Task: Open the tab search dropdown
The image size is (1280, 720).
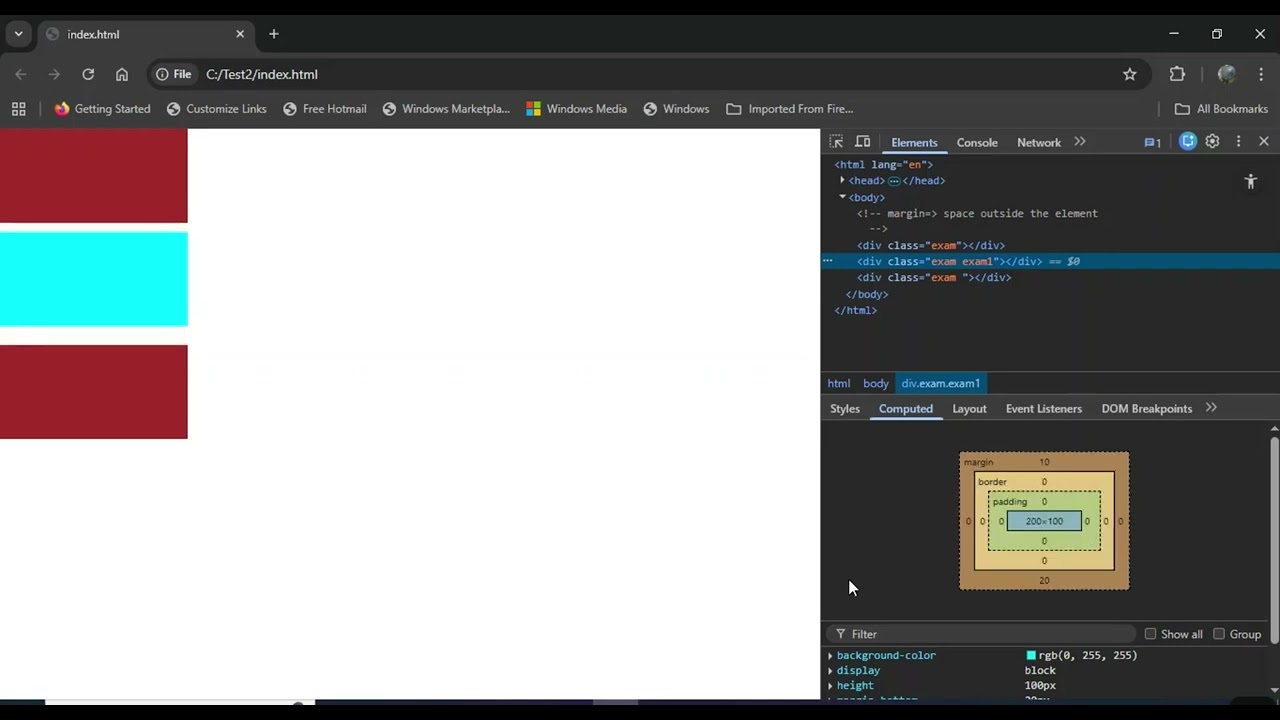Action: click(18, 34)
